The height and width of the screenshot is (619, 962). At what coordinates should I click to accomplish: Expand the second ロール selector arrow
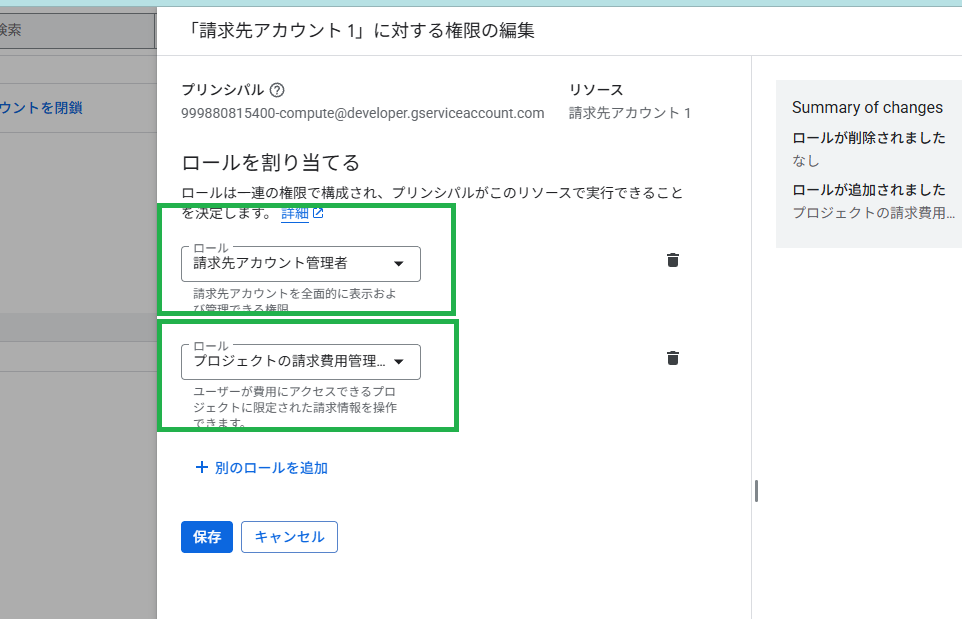[x=400, y=361]
